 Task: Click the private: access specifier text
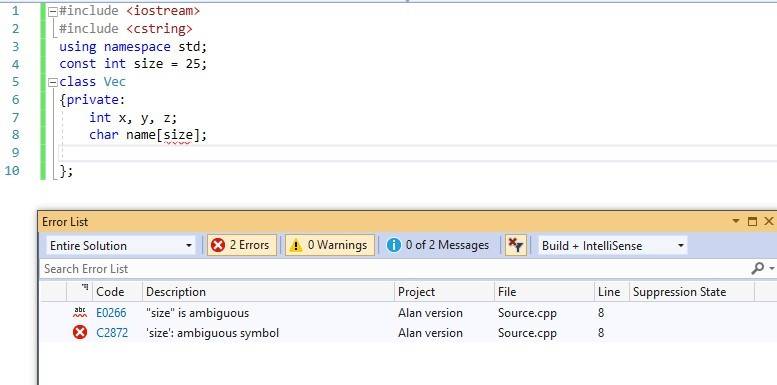(x=96, y=100)
